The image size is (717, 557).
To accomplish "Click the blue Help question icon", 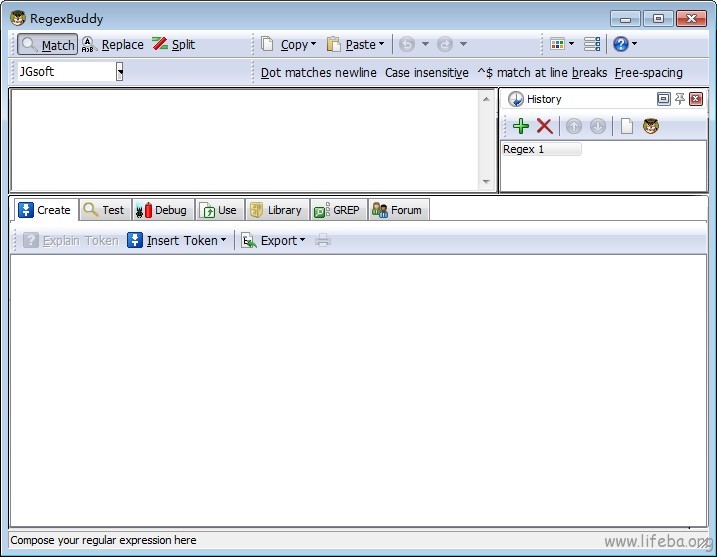I will [621, 44].
